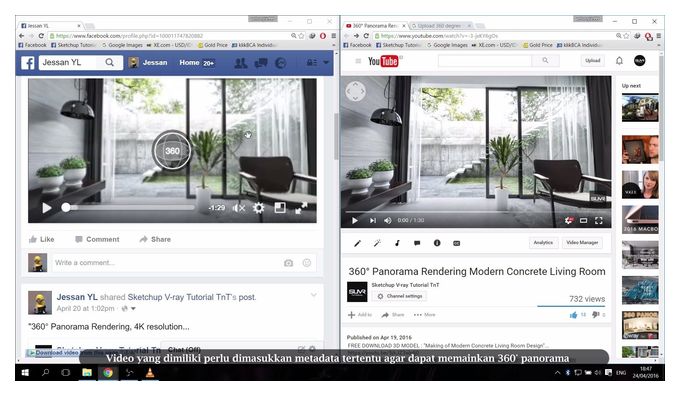
Task: Focus the Write a comment field
Action: pyautogui.click(x=184, y=262)
